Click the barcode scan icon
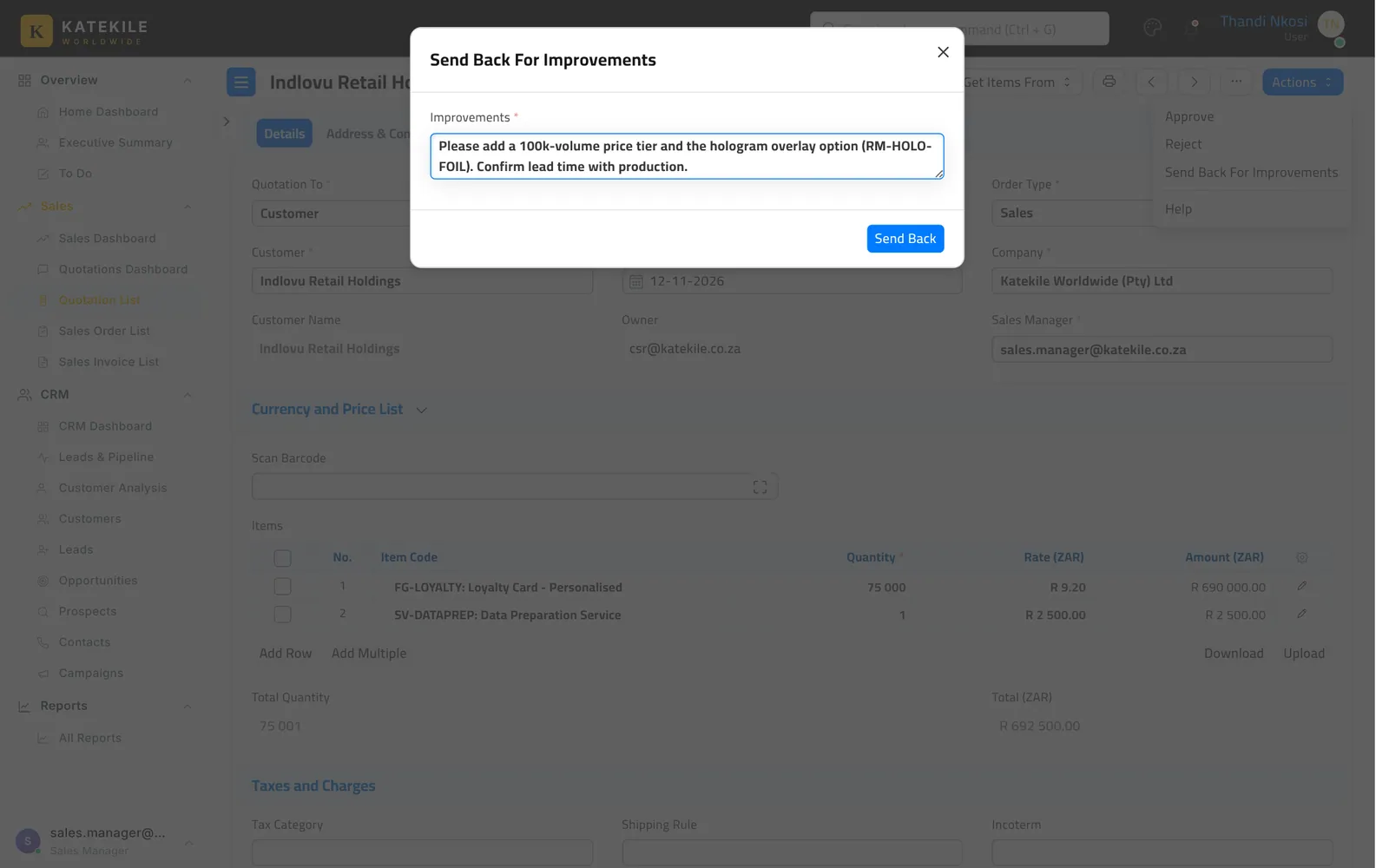This screenshot has width=1389, height=868. (x=760, y=487)
